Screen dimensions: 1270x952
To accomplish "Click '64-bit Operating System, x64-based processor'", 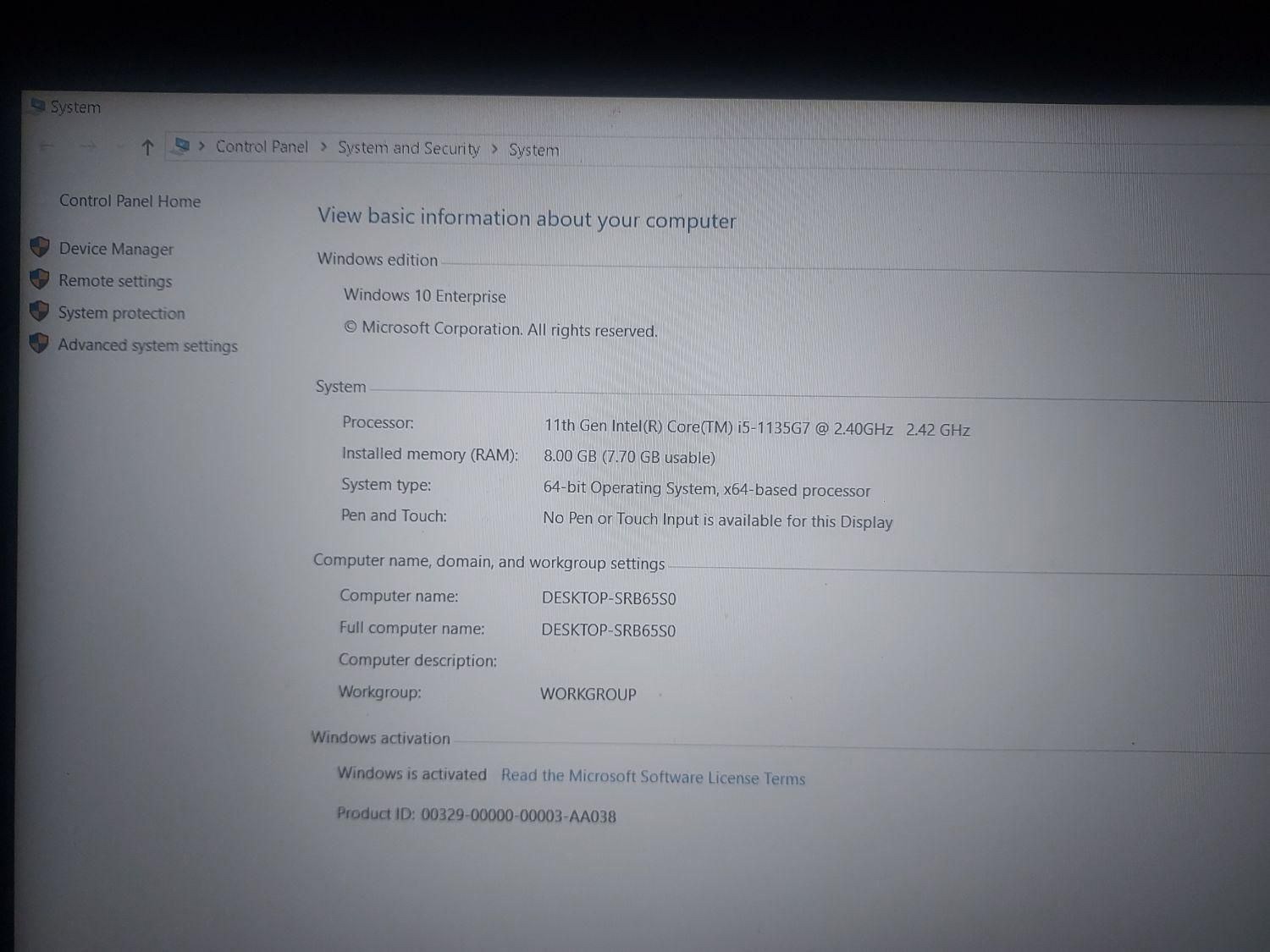I will coord(706,489).
